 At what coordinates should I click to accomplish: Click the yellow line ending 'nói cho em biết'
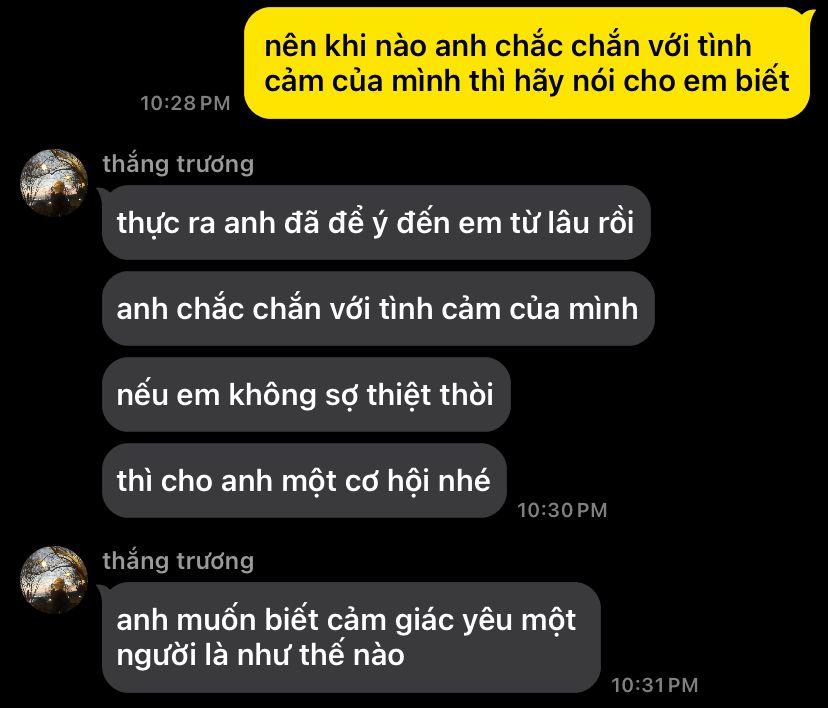click(527, 82)
